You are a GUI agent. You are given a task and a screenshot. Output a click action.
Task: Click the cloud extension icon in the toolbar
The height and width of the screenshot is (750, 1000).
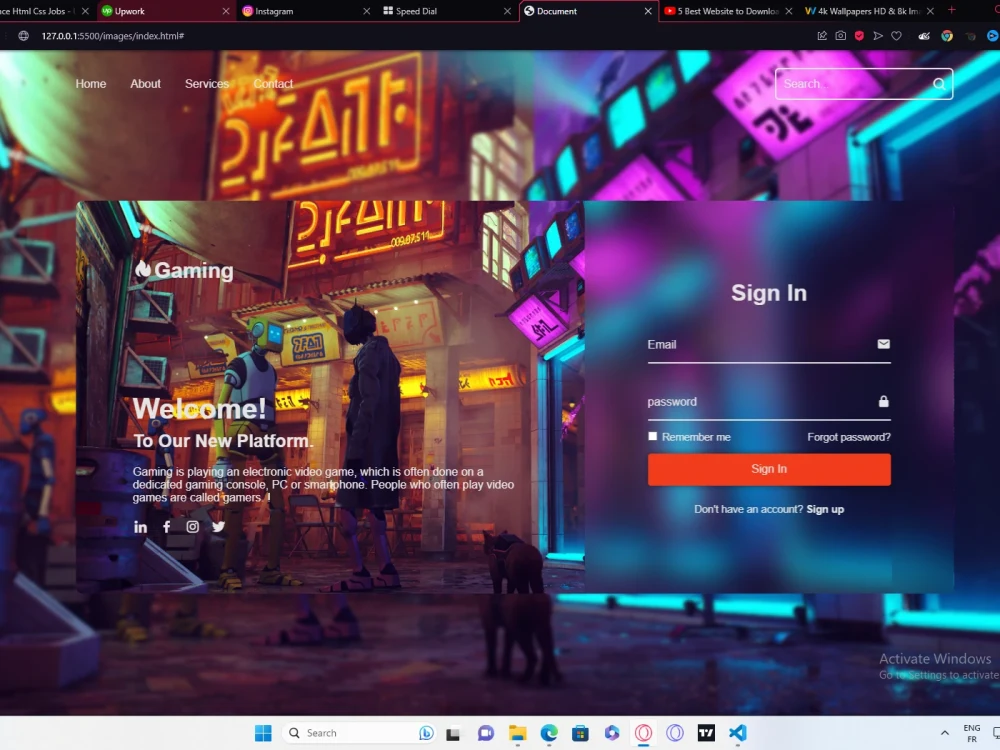pos(923,36)
